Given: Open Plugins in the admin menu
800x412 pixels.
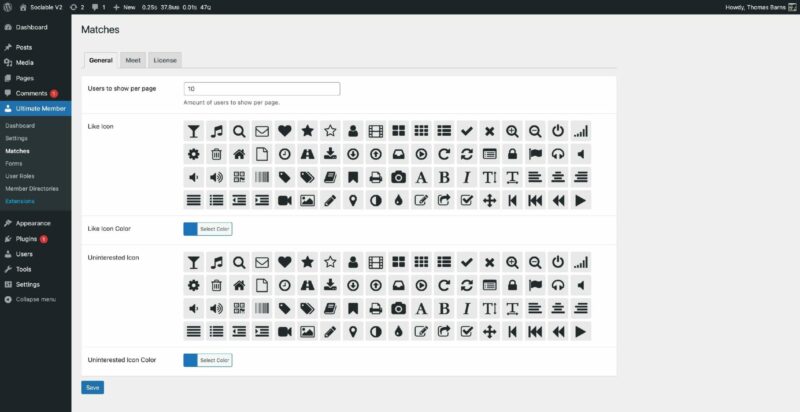Looking at the screenshot, I should point(36,239).
